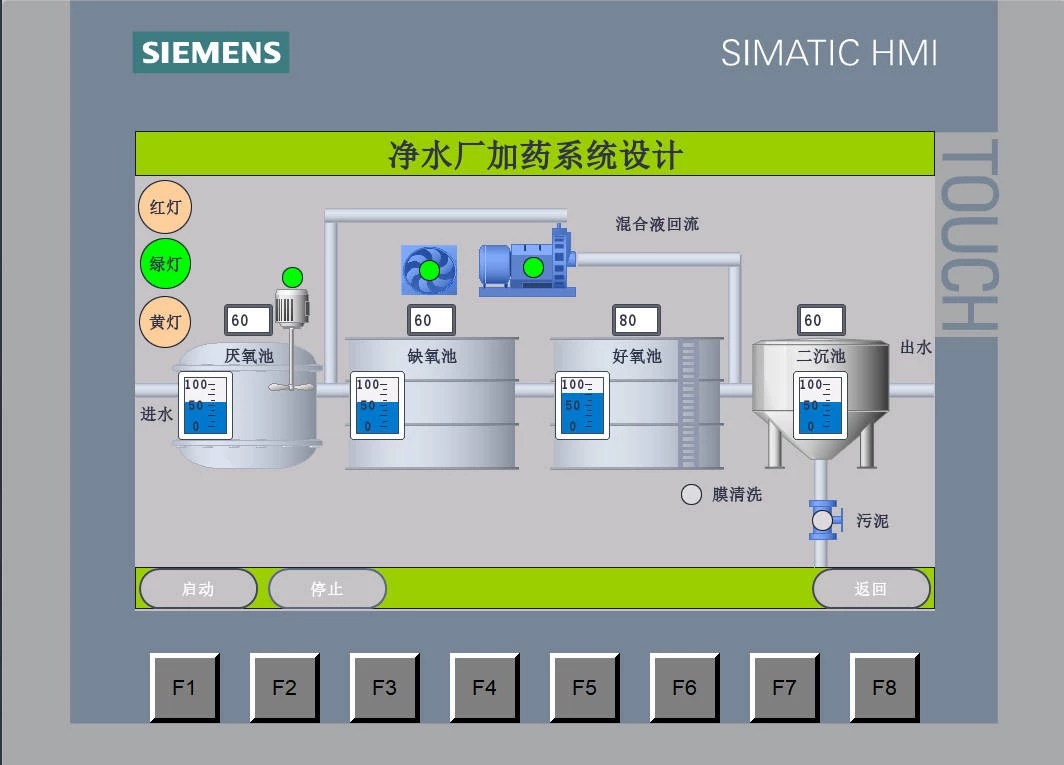The image size is (1064, 765).
Task: Click the level gauge on 缺氧池
Action: coord(377,405)
